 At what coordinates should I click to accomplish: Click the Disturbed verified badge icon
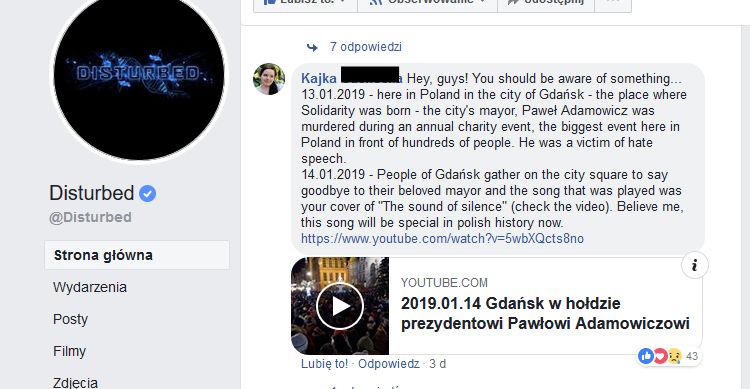click(147, 193)
